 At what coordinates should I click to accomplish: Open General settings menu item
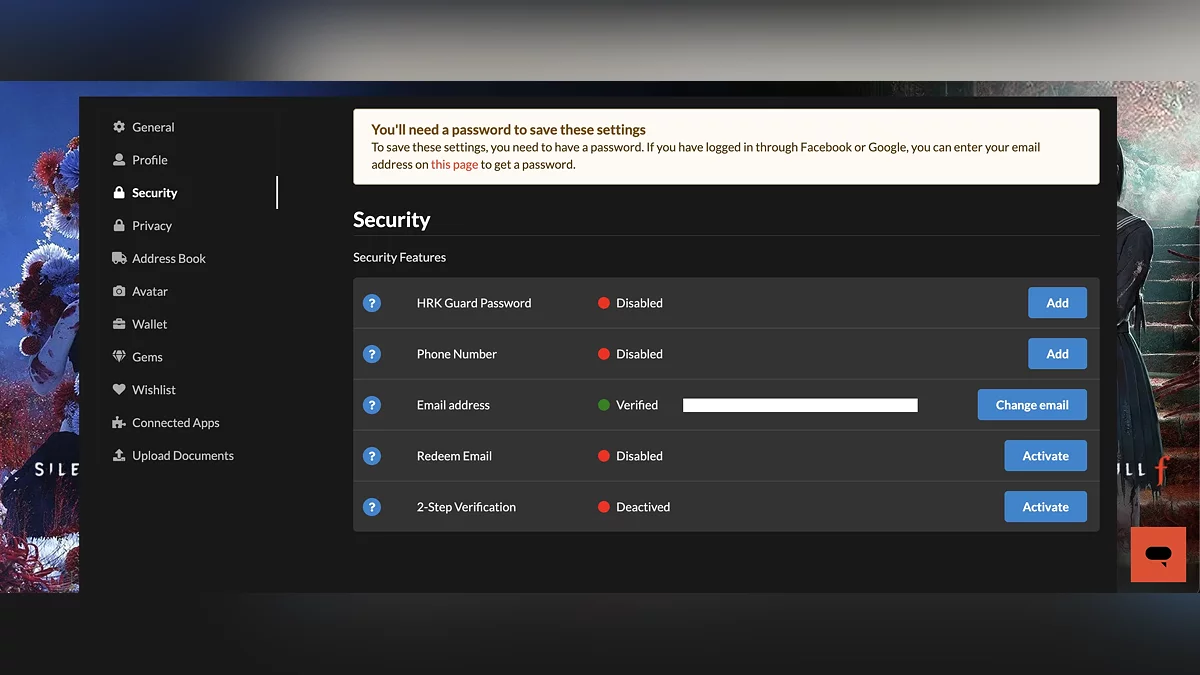click(x=153, y=127)
